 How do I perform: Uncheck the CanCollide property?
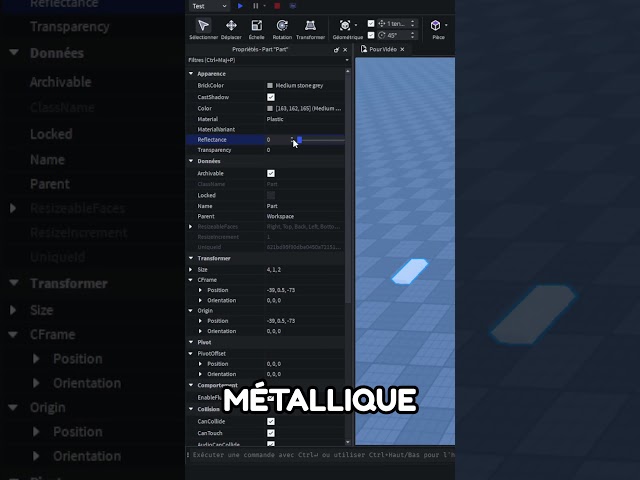(271, 421)
